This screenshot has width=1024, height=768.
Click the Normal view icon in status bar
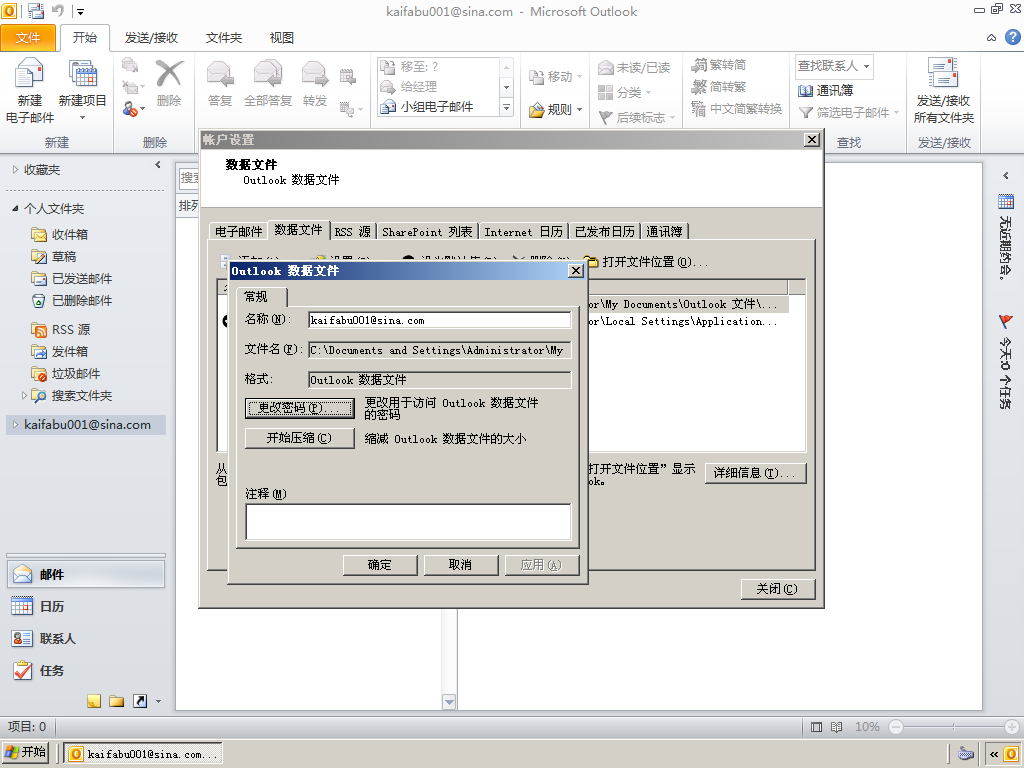tap(816, 727)
